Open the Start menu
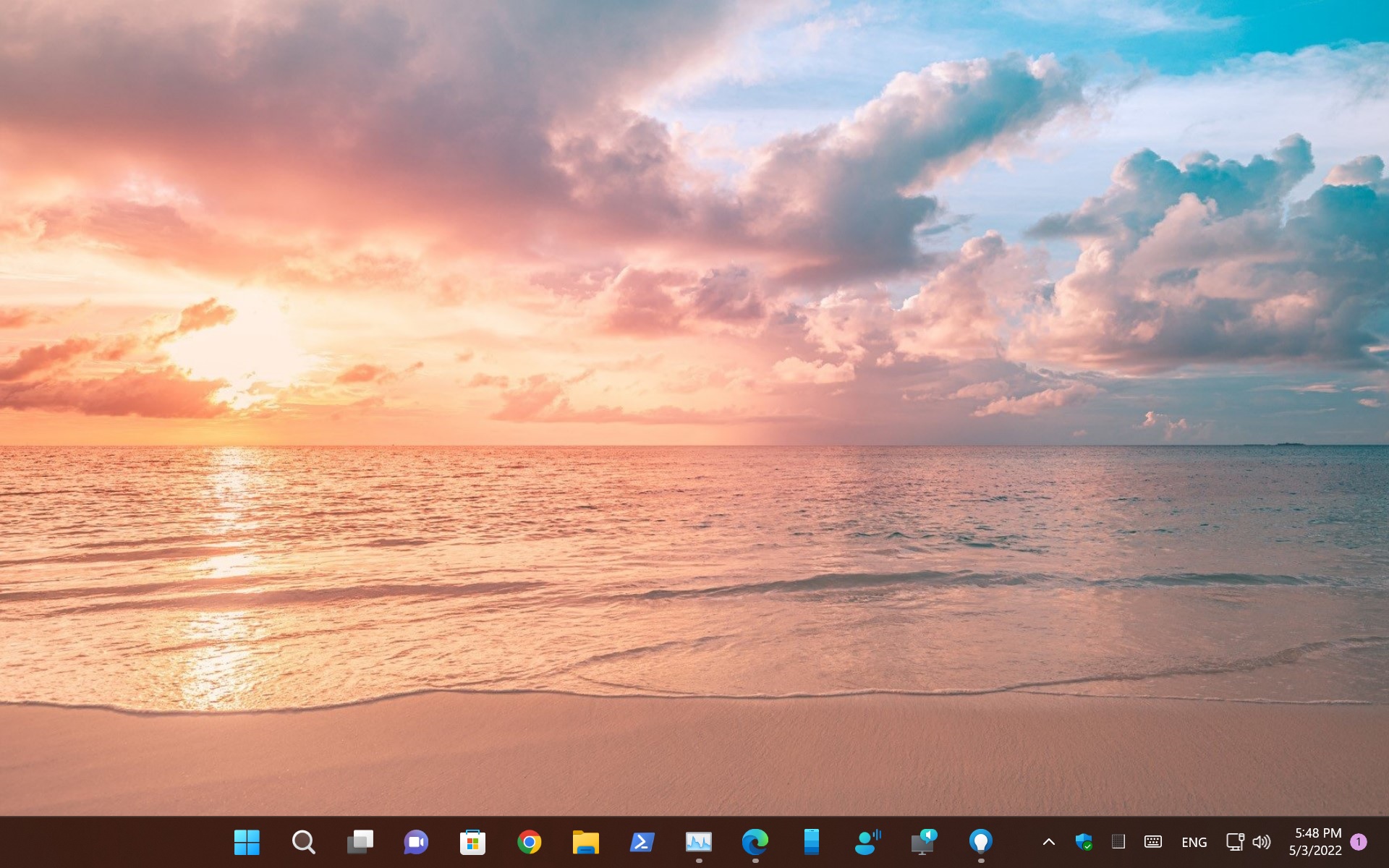Screen dimensions: 1389x868 tap(247, 842)
